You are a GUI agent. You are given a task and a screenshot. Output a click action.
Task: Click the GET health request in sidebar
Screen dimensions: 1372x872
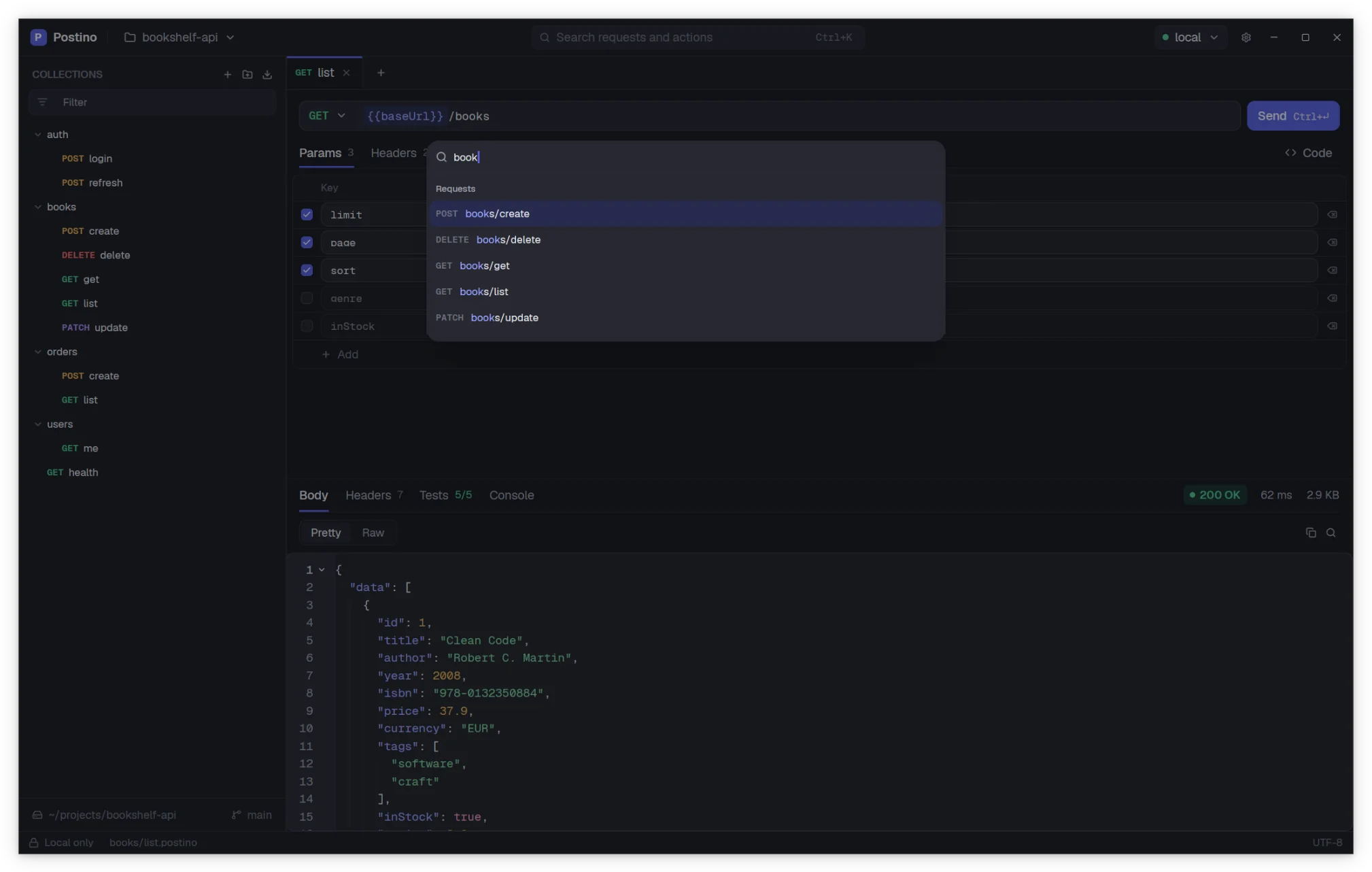[72, 472]
